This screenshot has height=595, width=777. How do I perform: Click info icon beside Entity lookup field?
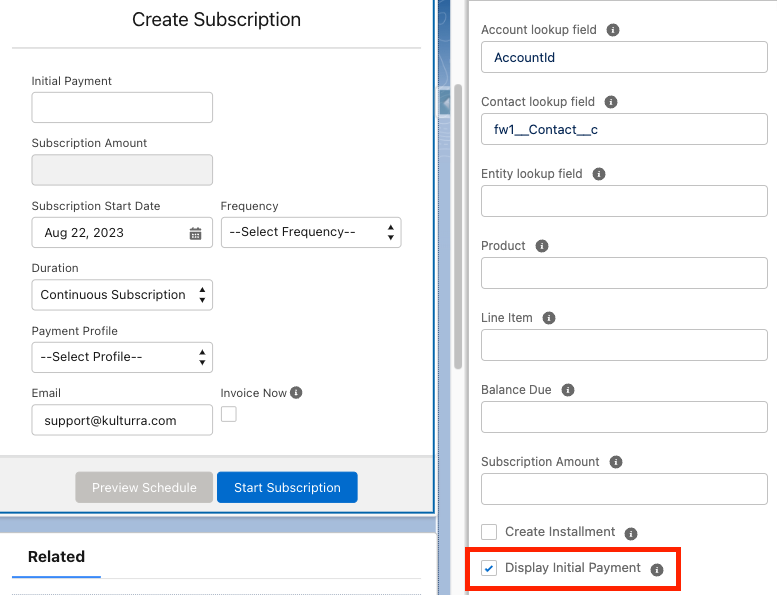click(x=599, y=174)
